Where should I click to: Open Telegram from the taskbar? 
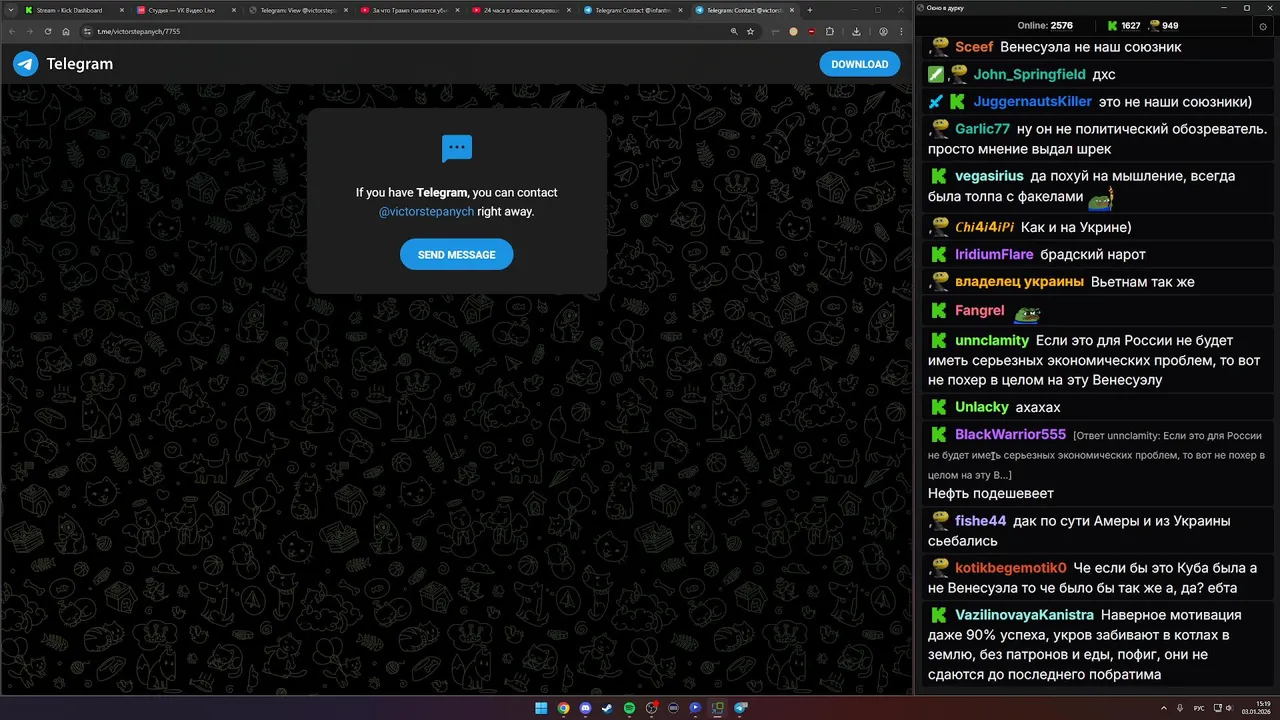click(741, 708)
